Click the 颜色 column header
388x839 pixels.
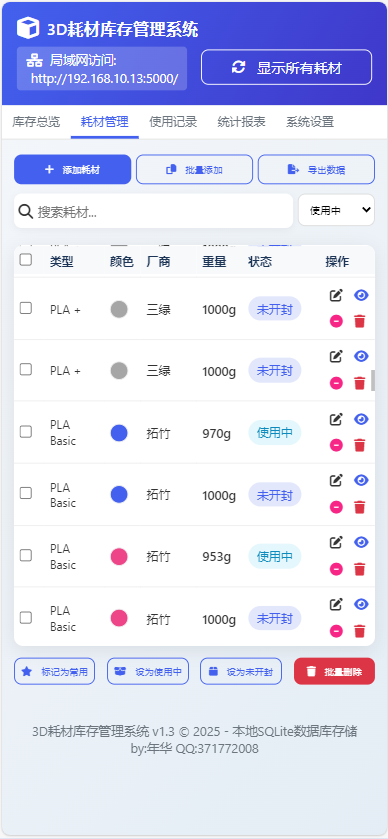tap(121, 261)
